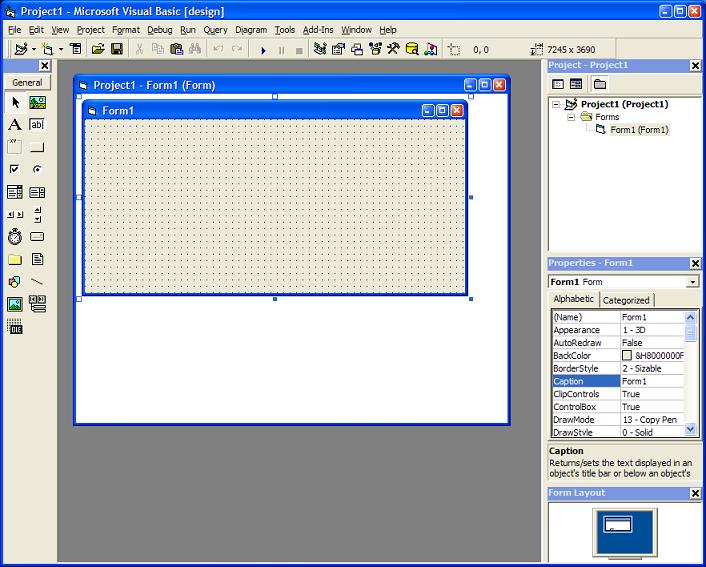Collapse the Project1 (Project1) tree node
Screen dimensions: 706x567
tap(556, 104)
